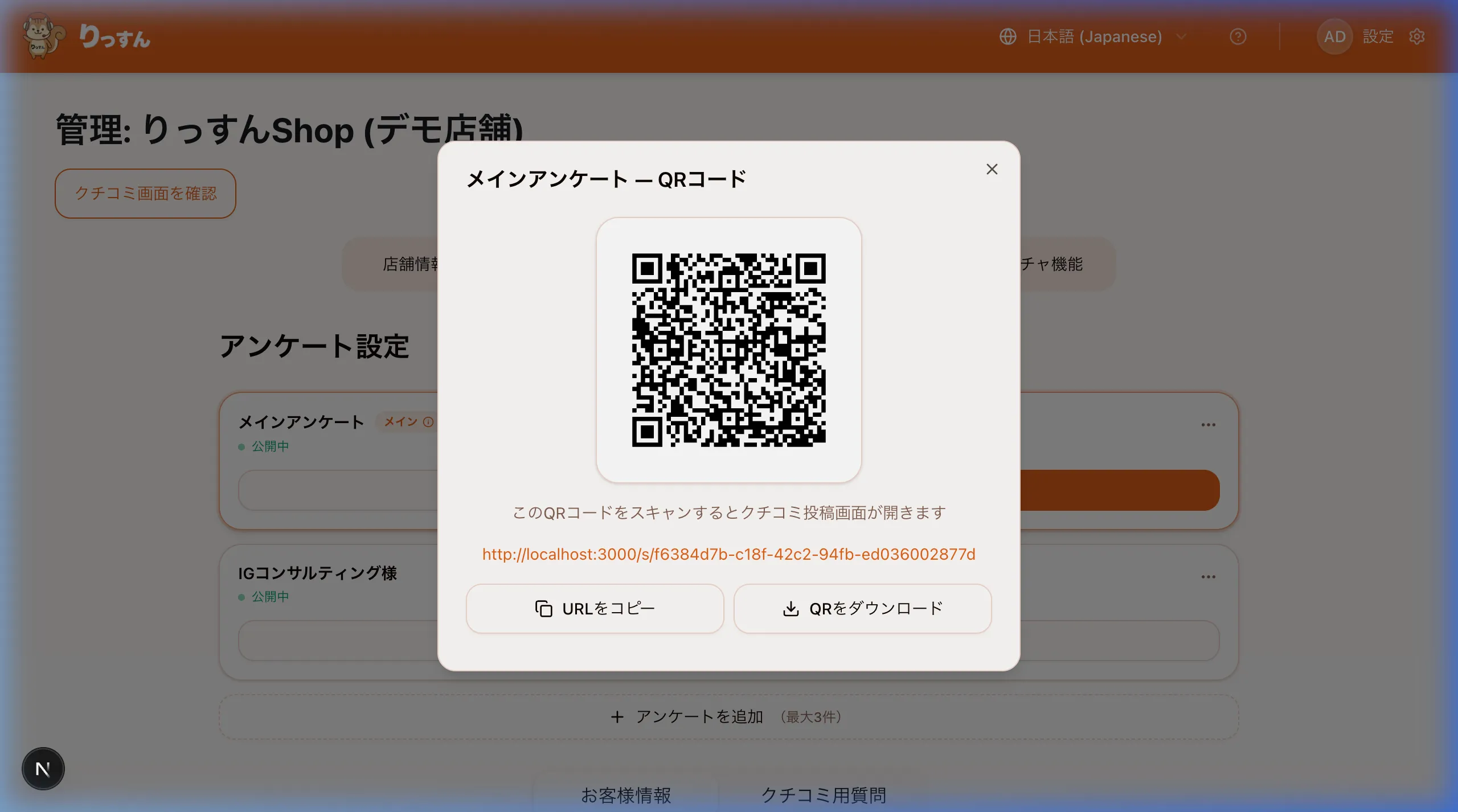The image size is (1458, 812).
Task: Click the URLをコピー button
Action: click(595, 608)
